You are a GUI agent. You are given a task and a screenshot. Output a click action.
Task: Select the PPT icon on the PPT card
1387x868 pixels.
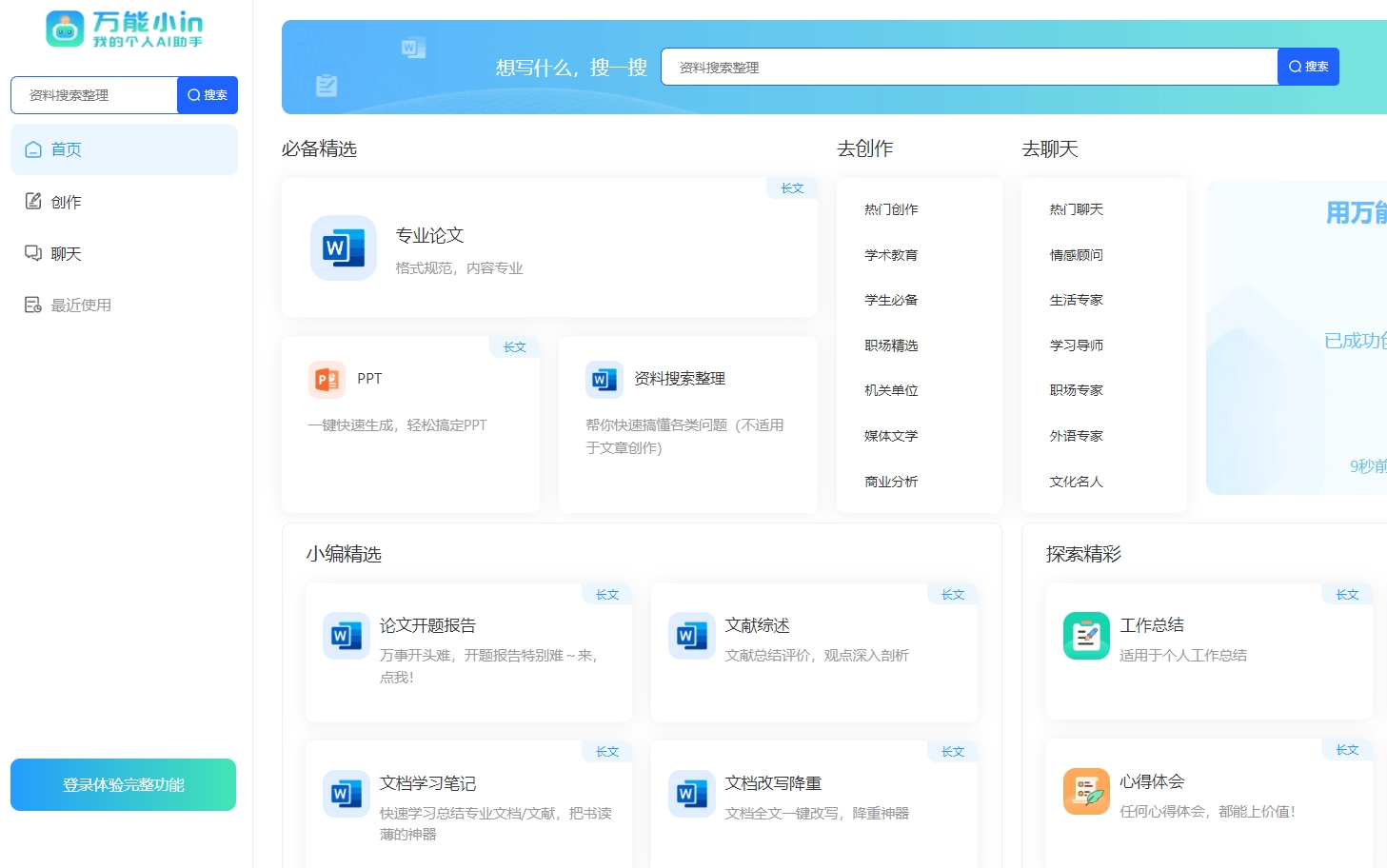pyautogui.click(x=326, y=378)
